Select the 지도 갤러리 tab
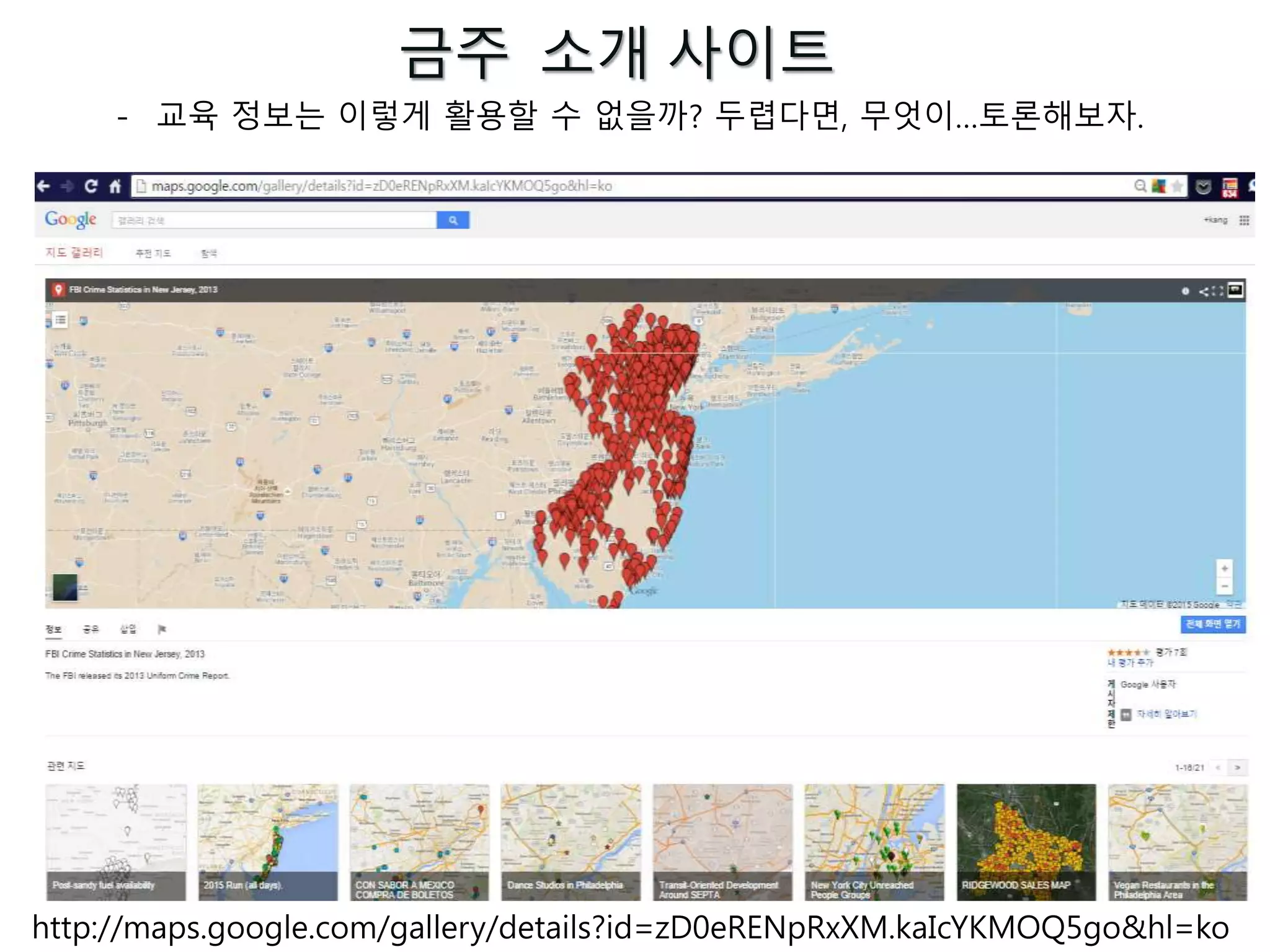 (x=74, y=252)
